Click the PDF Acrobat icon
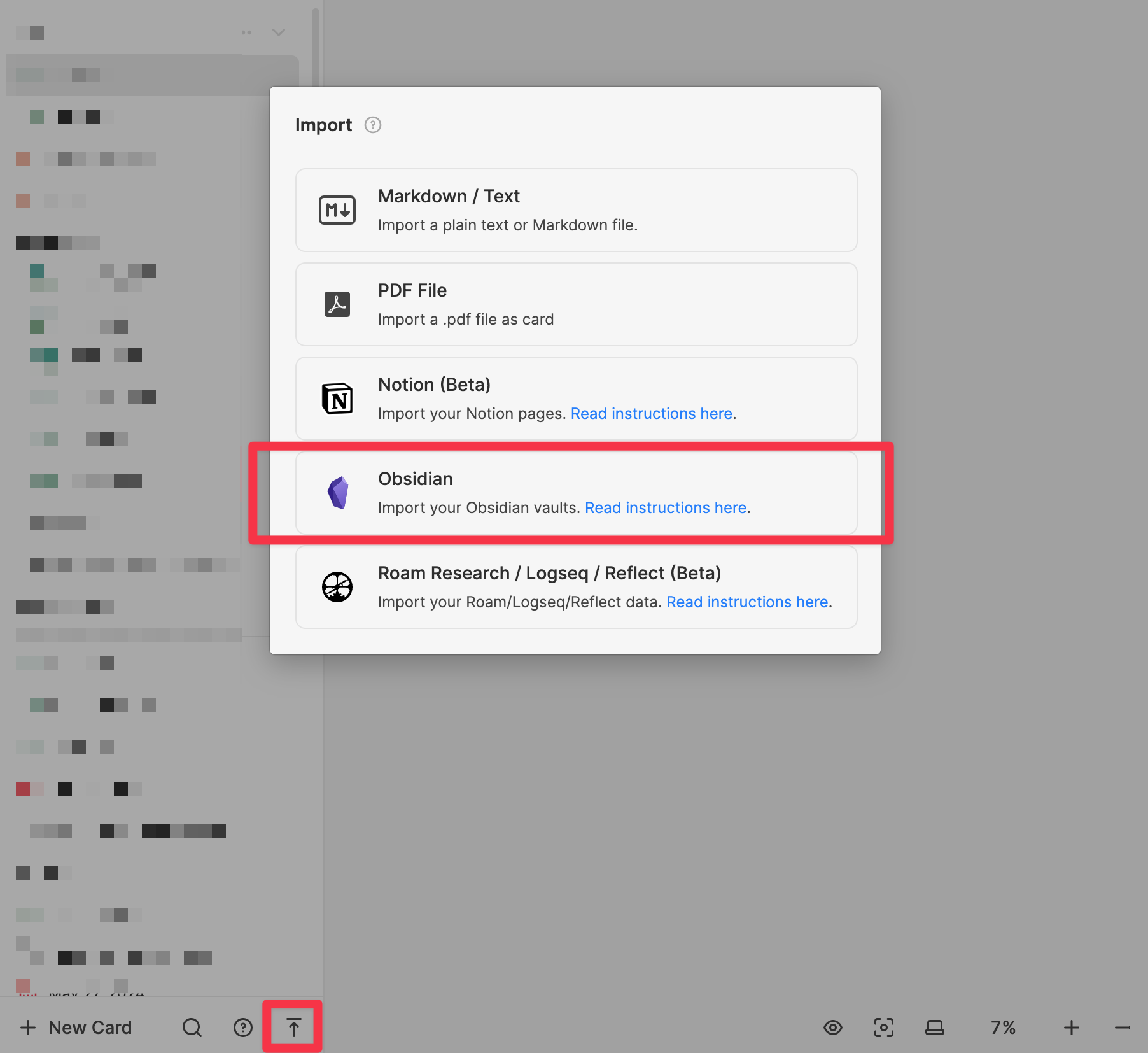This screenshot has width=1148, height=1053. coord(337,304)
